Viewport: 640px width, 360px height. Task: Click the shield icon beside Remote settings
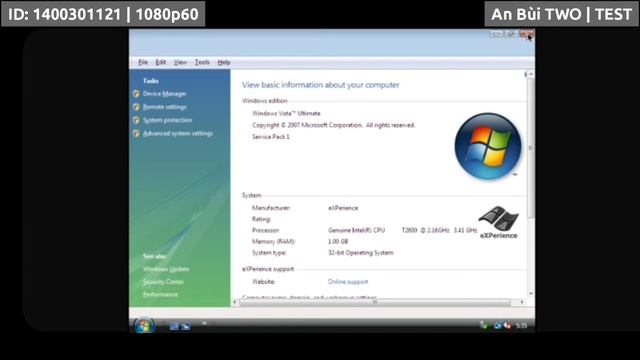[x=136, y=107]
